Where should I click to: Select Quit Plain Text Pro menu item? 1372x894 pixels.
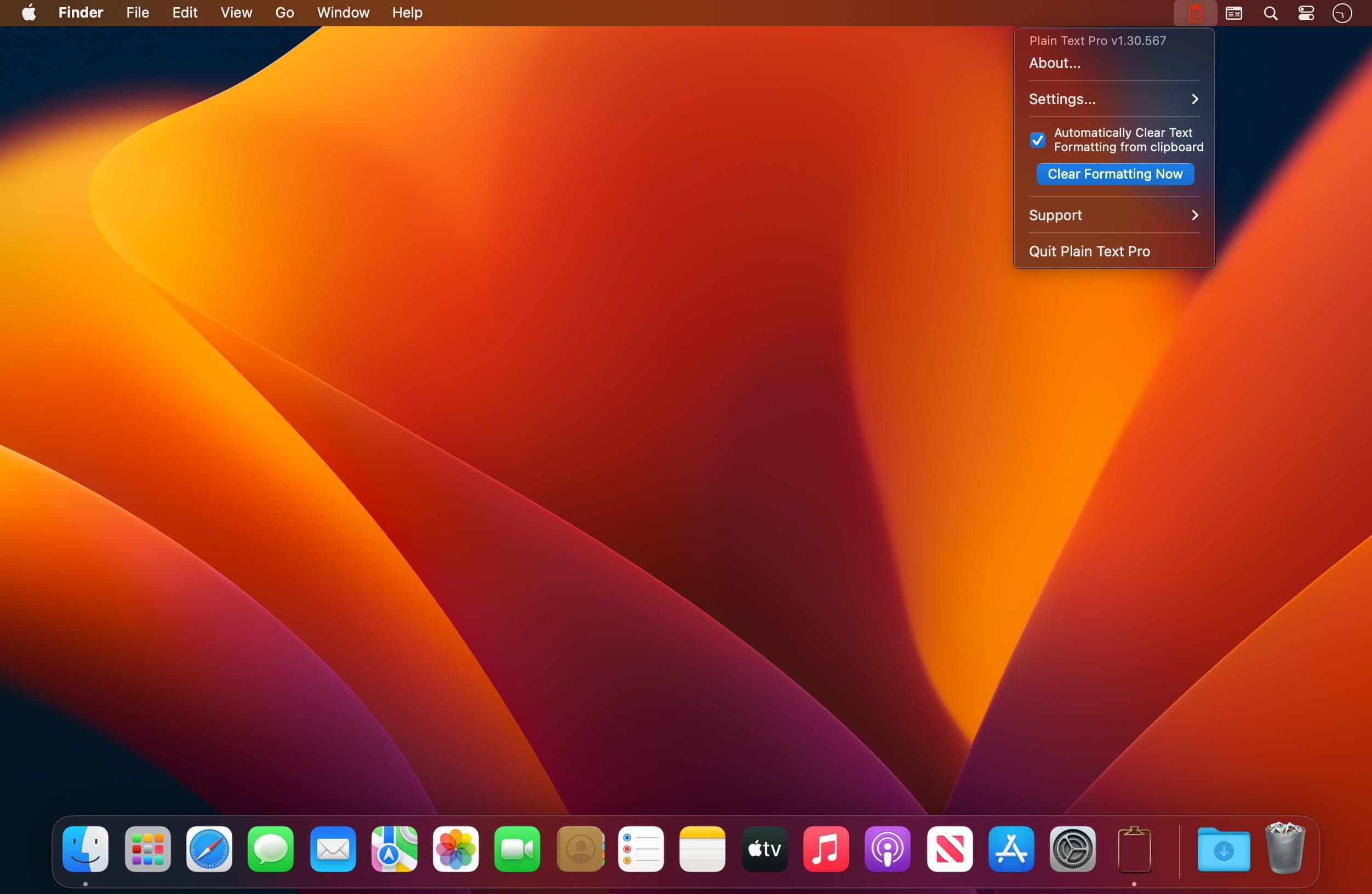pyautogui.click(x=1090, y=250)
